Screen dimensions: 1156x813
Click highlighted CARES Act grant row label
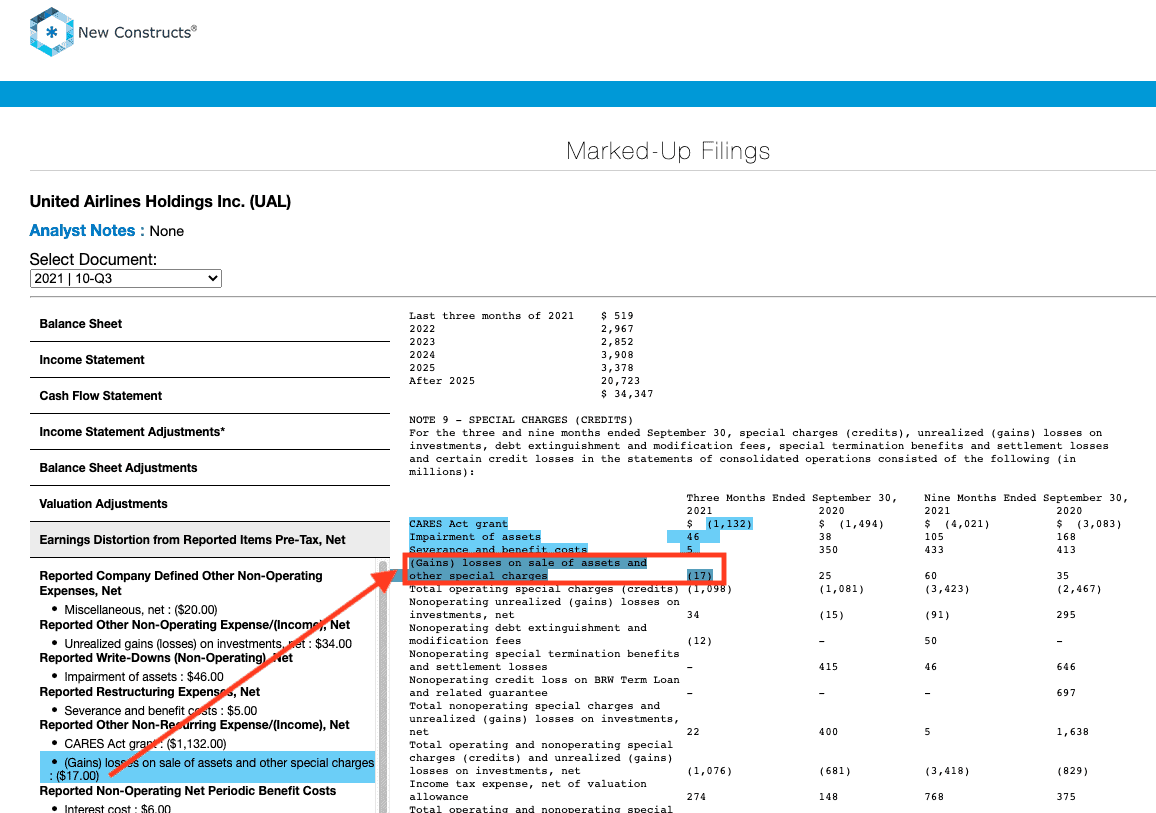[459, 524]
